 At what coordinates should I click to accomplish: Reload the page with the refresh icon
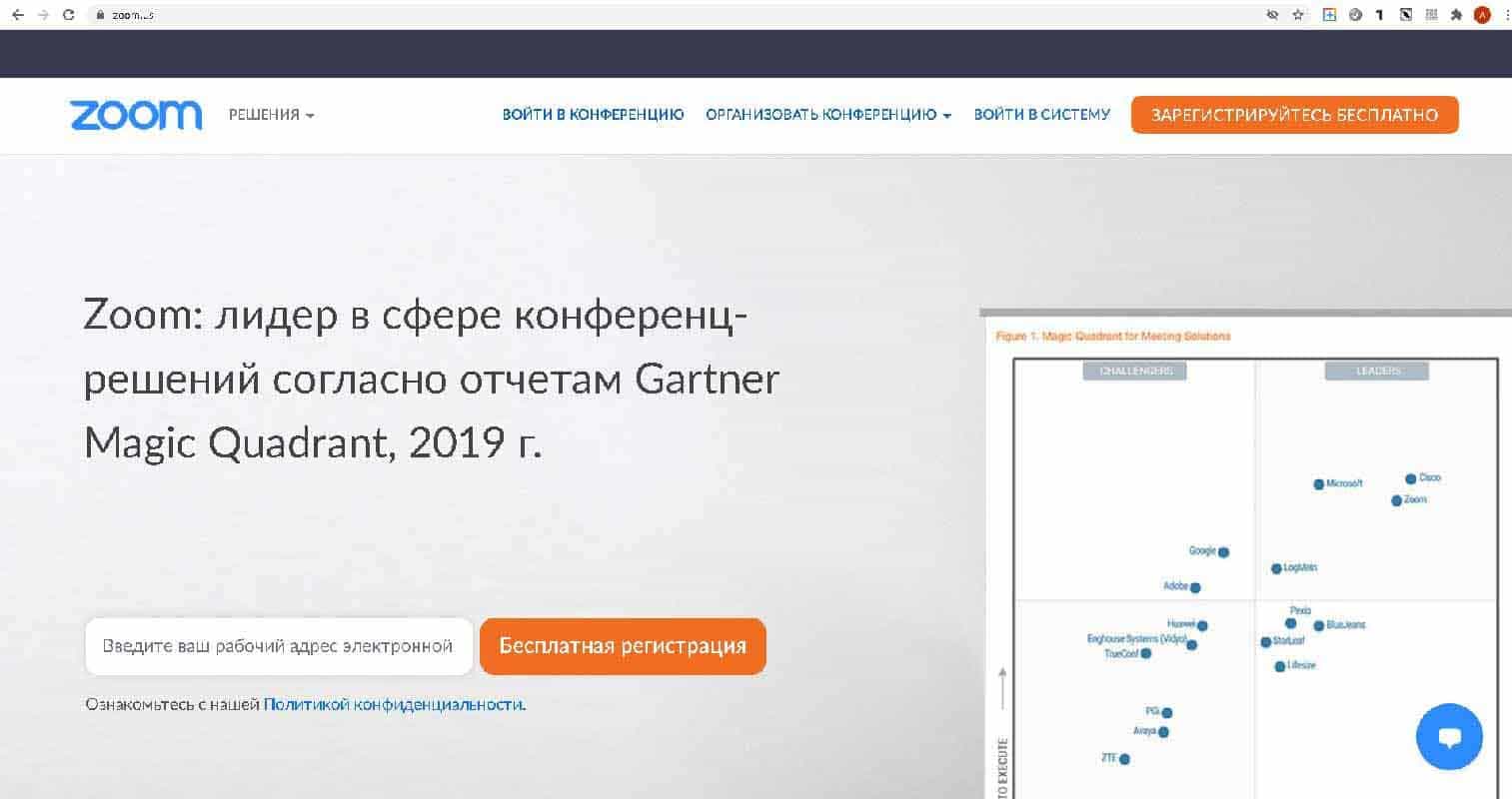tap(68, 15)
